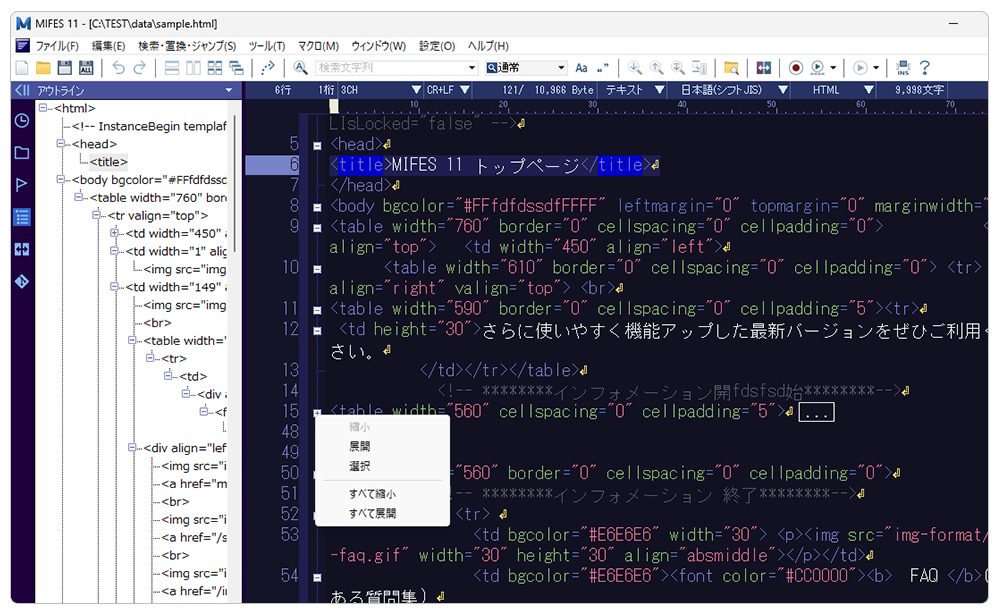Select すべて展開 in the context menu
Screen dimensions: 1000x615
372,513
